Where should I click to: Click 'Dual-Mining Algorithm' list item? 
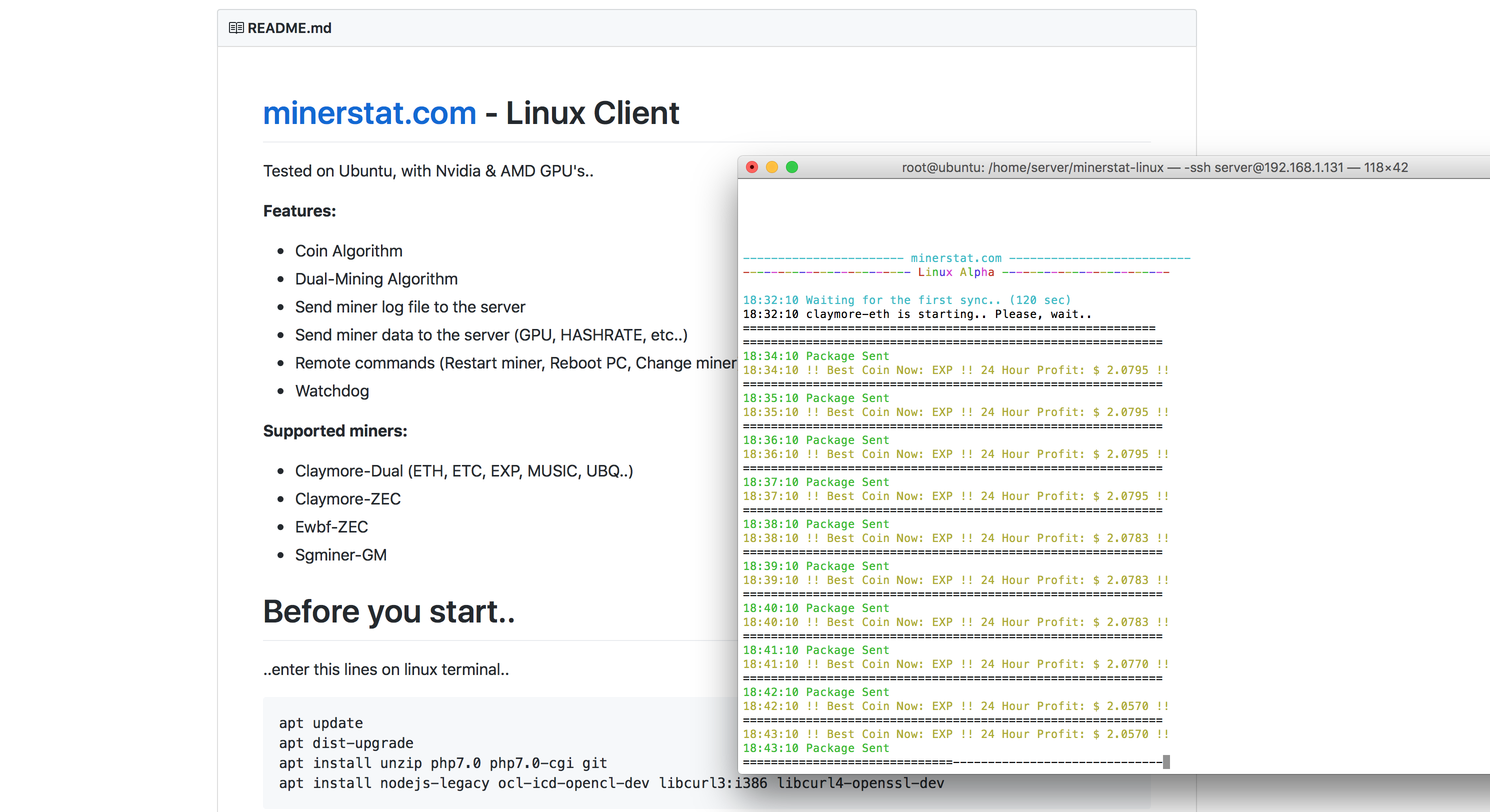376,279
